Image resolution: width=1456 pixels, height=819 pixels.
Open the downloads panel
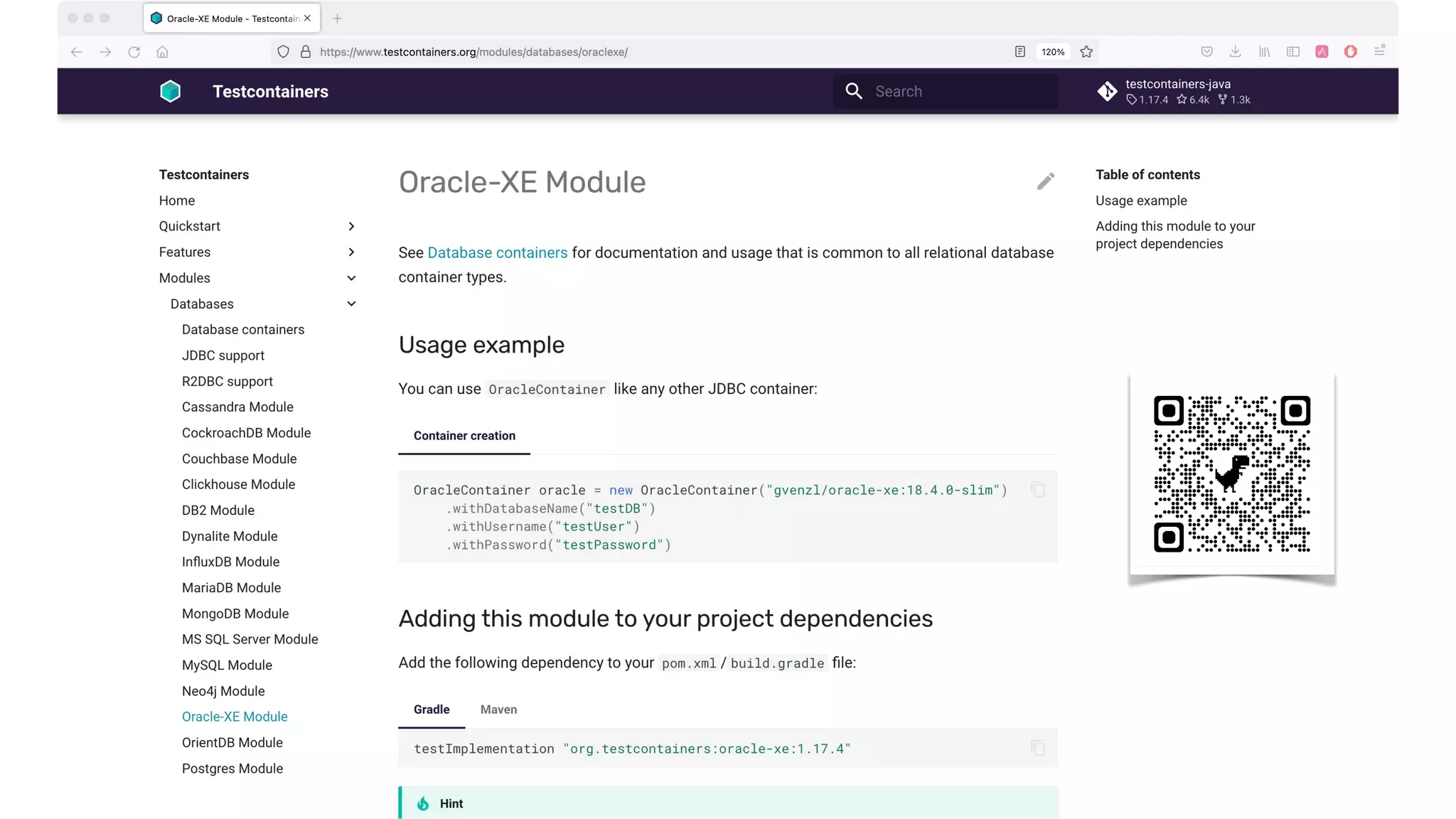(1236, 51)
